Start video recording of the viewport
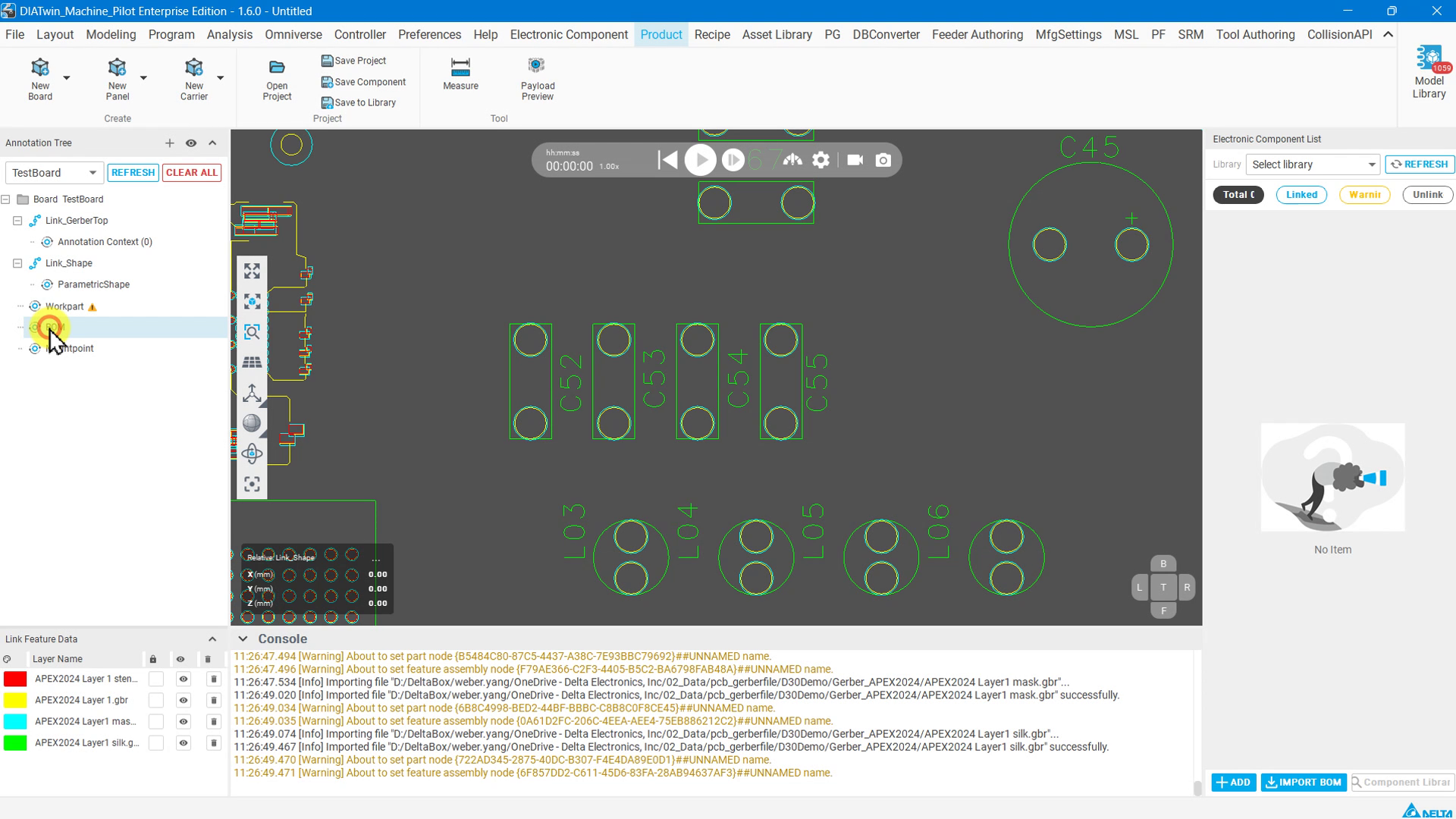Image resolution: width=1456 pixels, height=819 pixels. pos(855,160)
